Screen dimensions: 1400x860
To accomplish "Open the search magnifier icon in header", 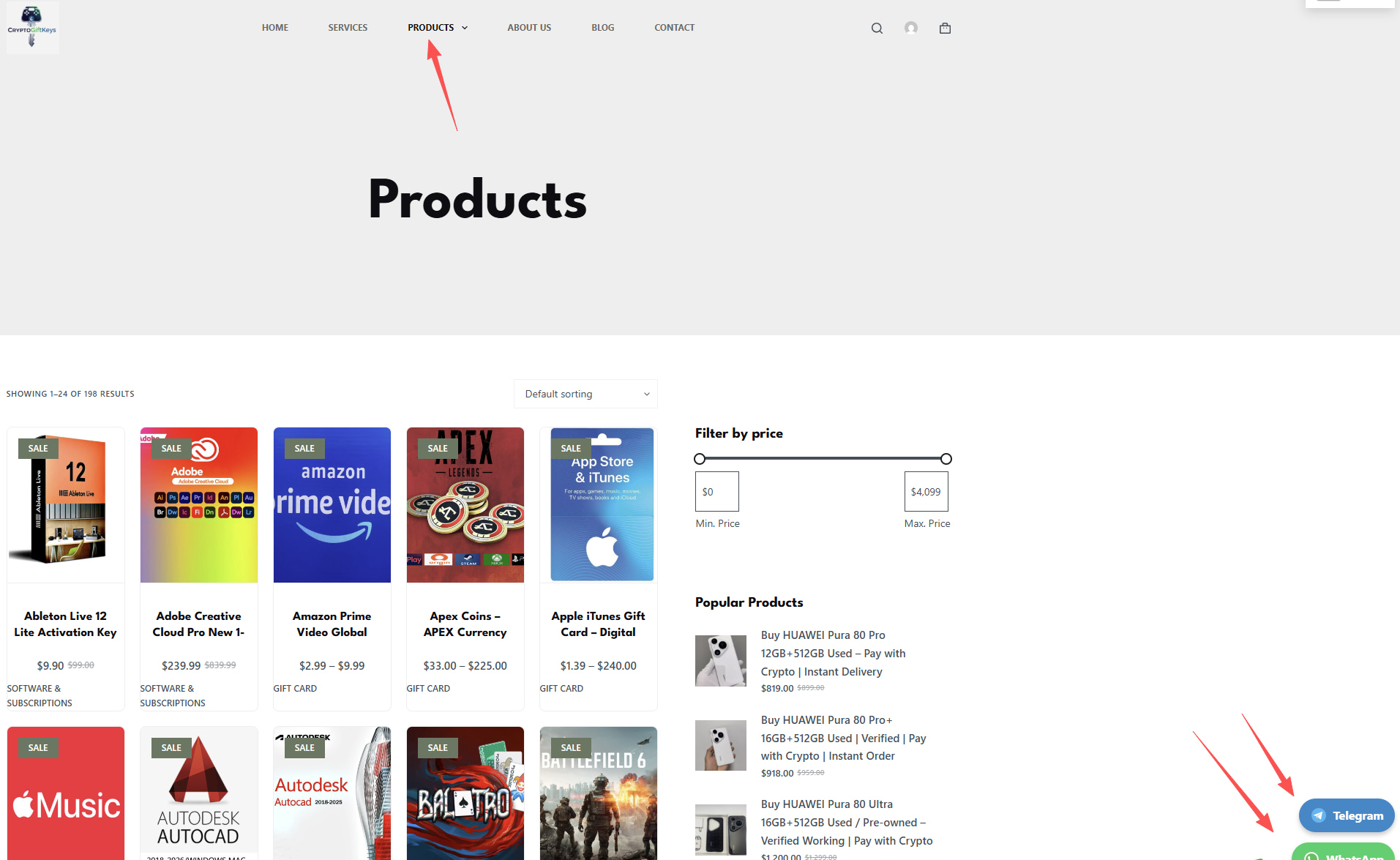I will coord(877,28).
